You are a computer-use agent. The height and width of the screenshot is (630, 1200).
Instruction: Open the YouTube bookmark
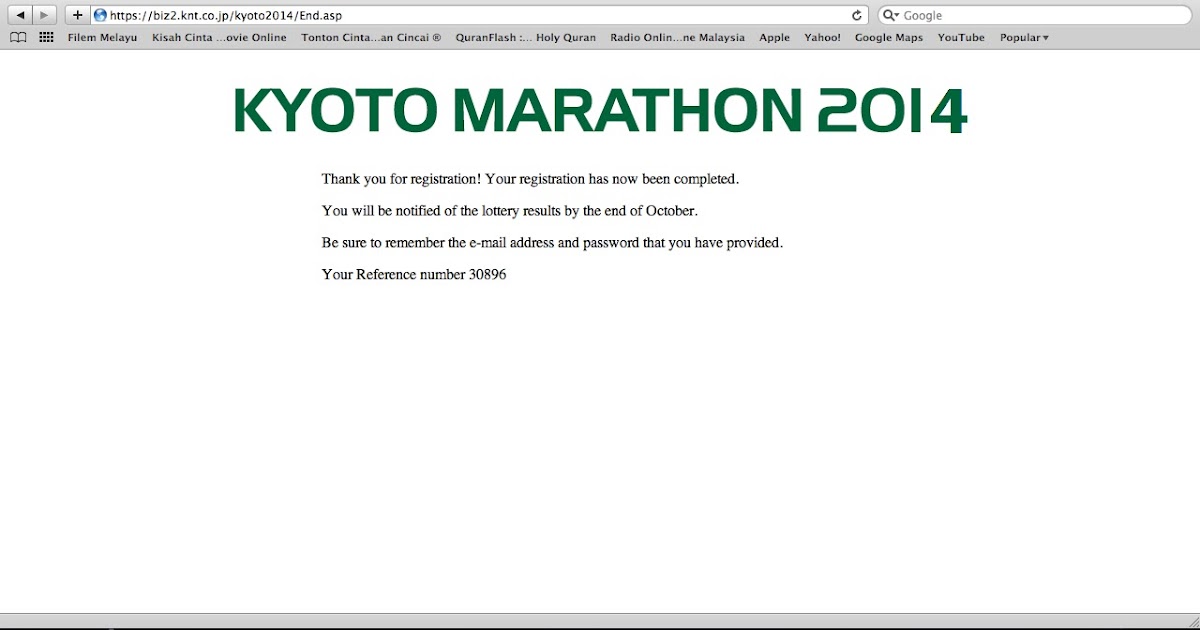tap(961, 38)
